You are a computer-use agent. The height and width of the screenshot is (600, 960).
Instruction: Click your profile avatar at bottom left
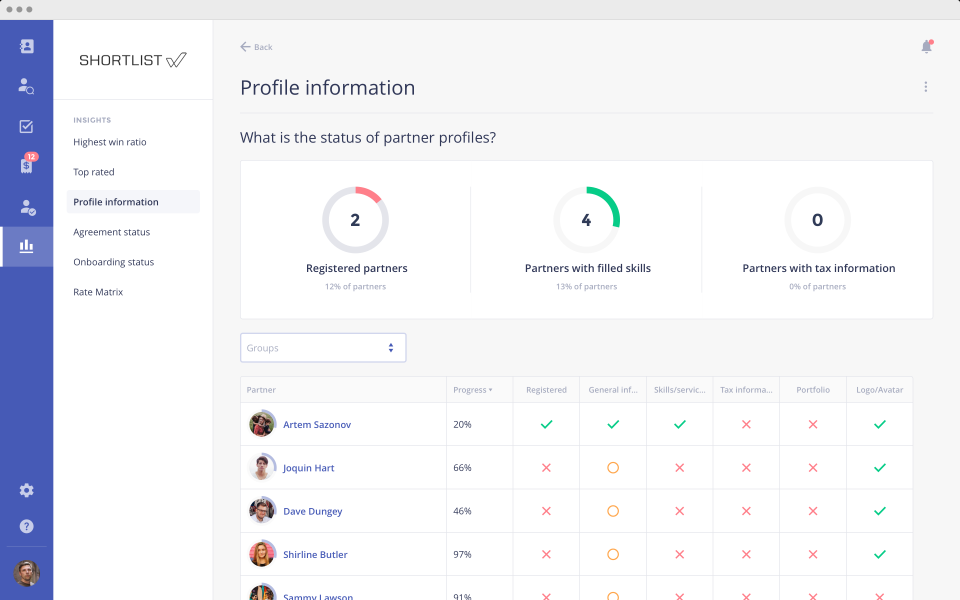[27, 574]
